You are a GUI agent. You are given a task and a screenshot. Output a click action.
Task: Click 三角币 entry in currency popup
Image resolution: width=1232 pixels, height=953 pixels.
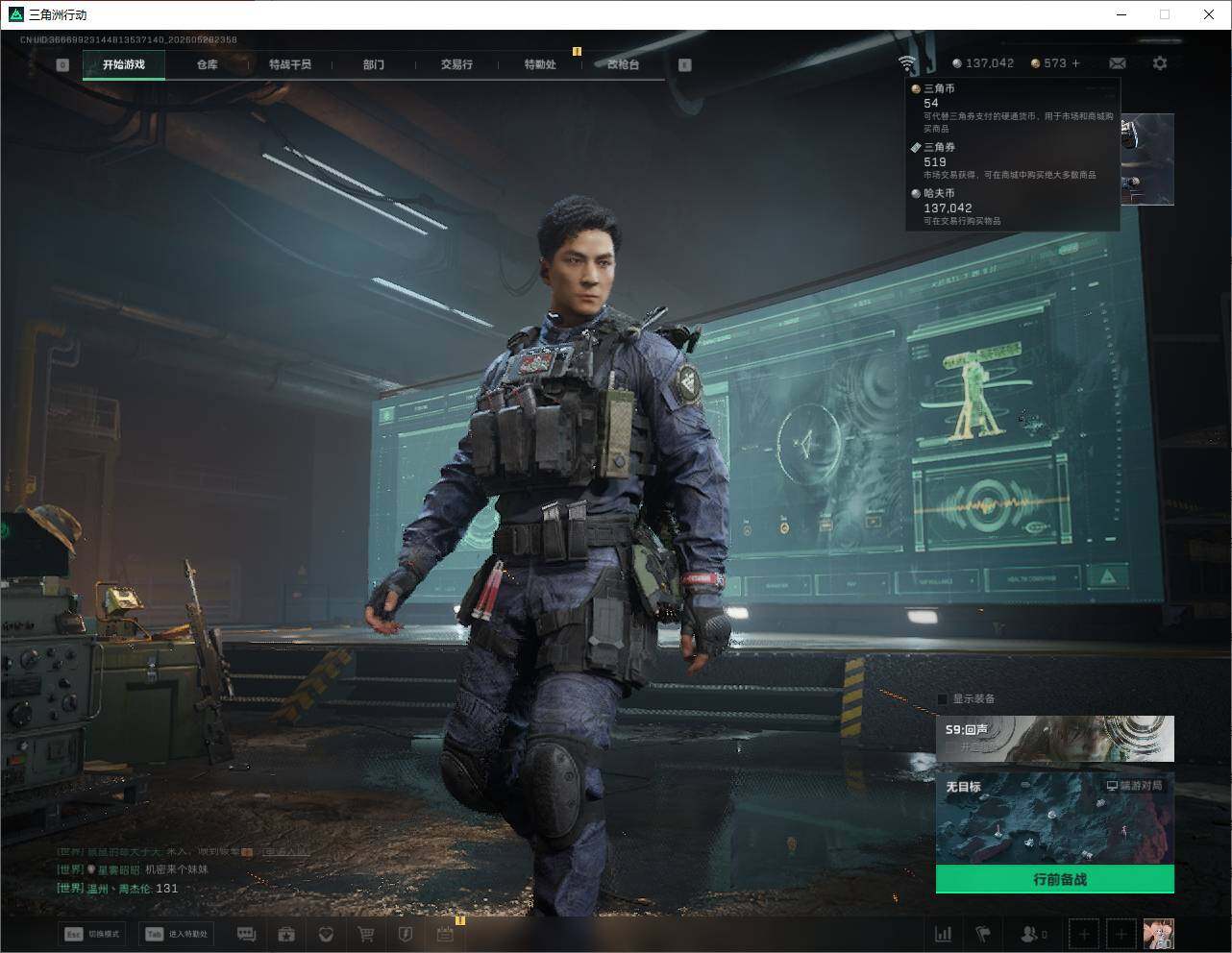click(x=1013, y=108)
